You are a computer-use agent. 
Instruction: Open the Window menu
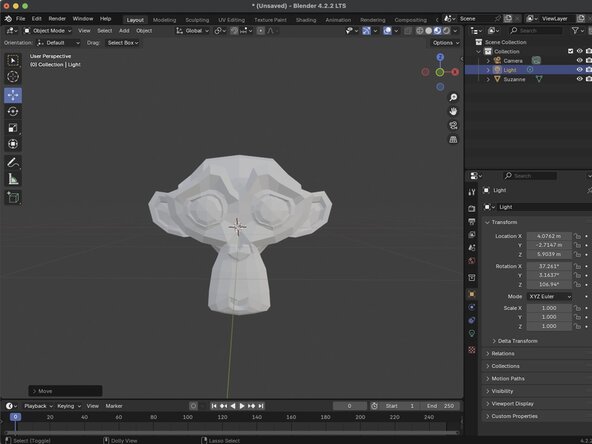click(x=83, y=18)
